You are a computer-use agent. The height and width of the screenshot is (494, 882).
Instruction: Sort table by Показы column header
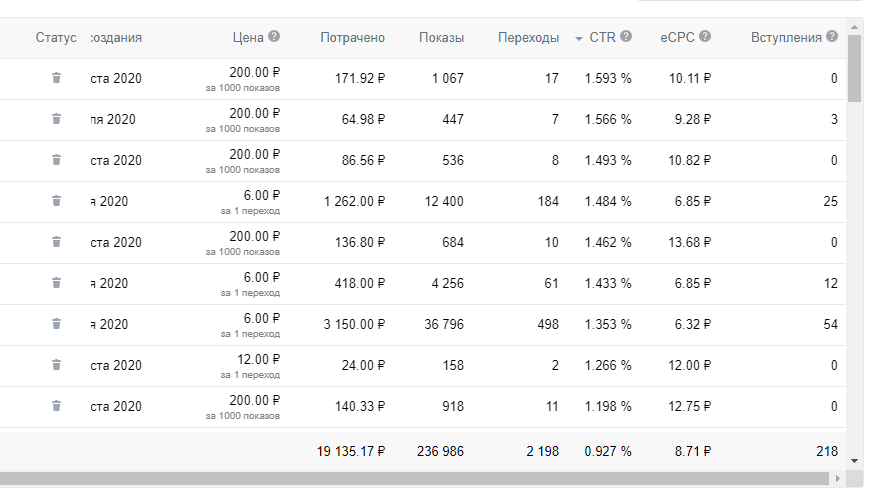pos(441,38)
